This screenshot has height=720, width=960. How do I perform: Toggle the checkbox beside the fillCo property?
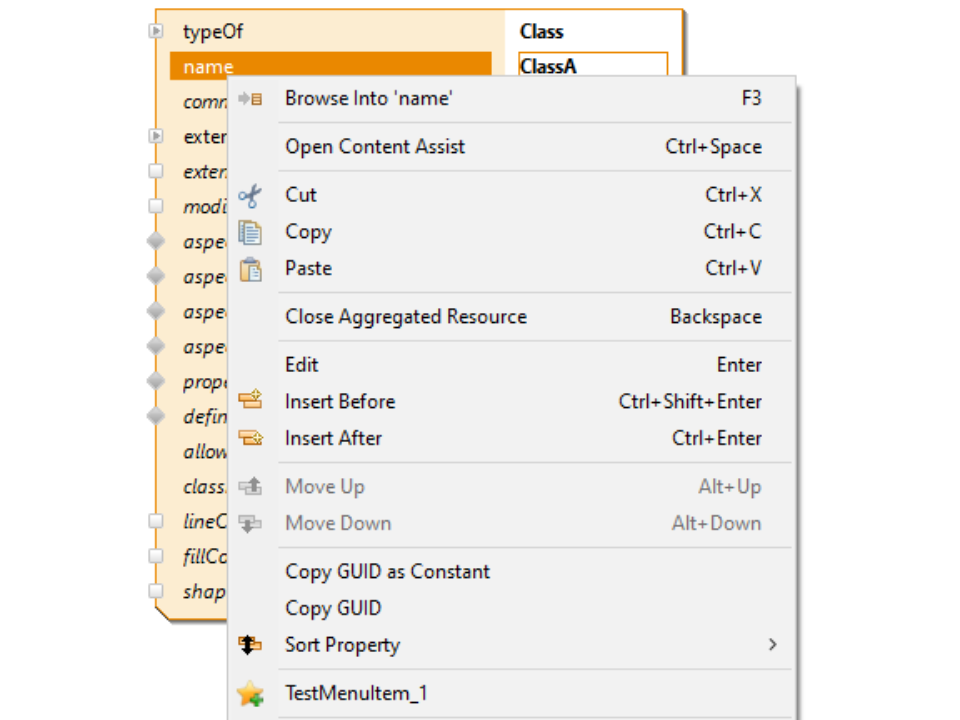click(x=156, y=556)
